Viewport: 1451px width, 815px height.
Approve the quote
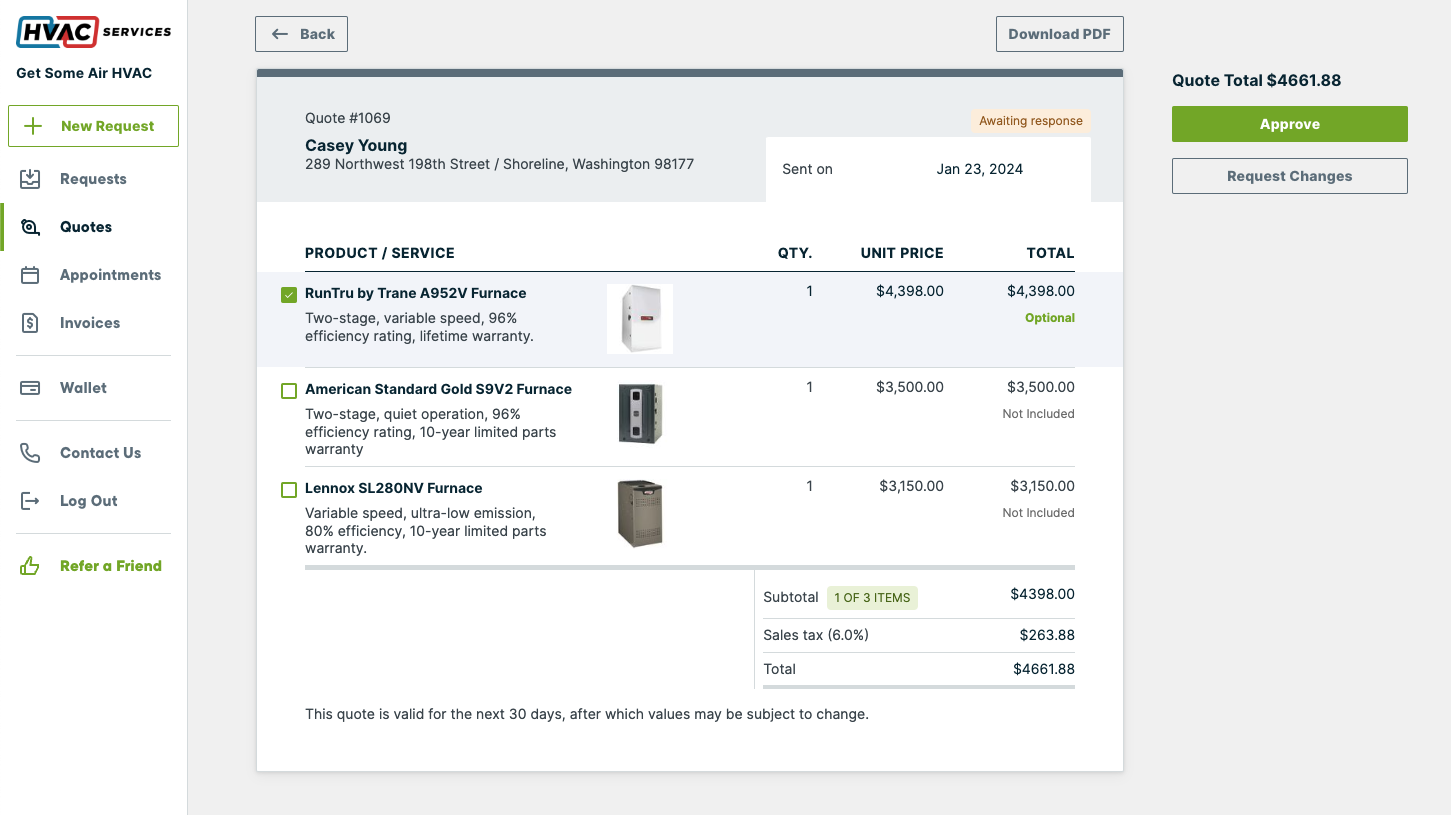point(1290,124)
